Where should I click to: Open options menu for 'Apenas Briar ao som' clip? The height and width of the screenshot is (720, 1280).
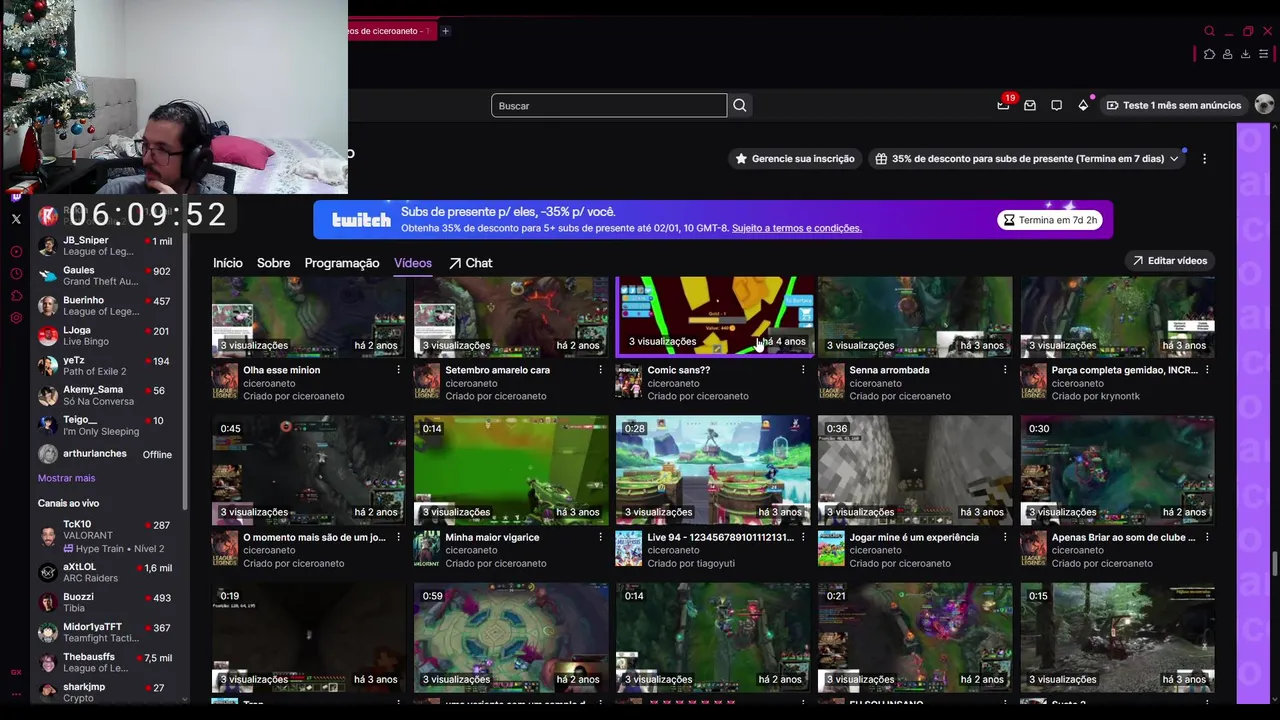(1206, 537)
